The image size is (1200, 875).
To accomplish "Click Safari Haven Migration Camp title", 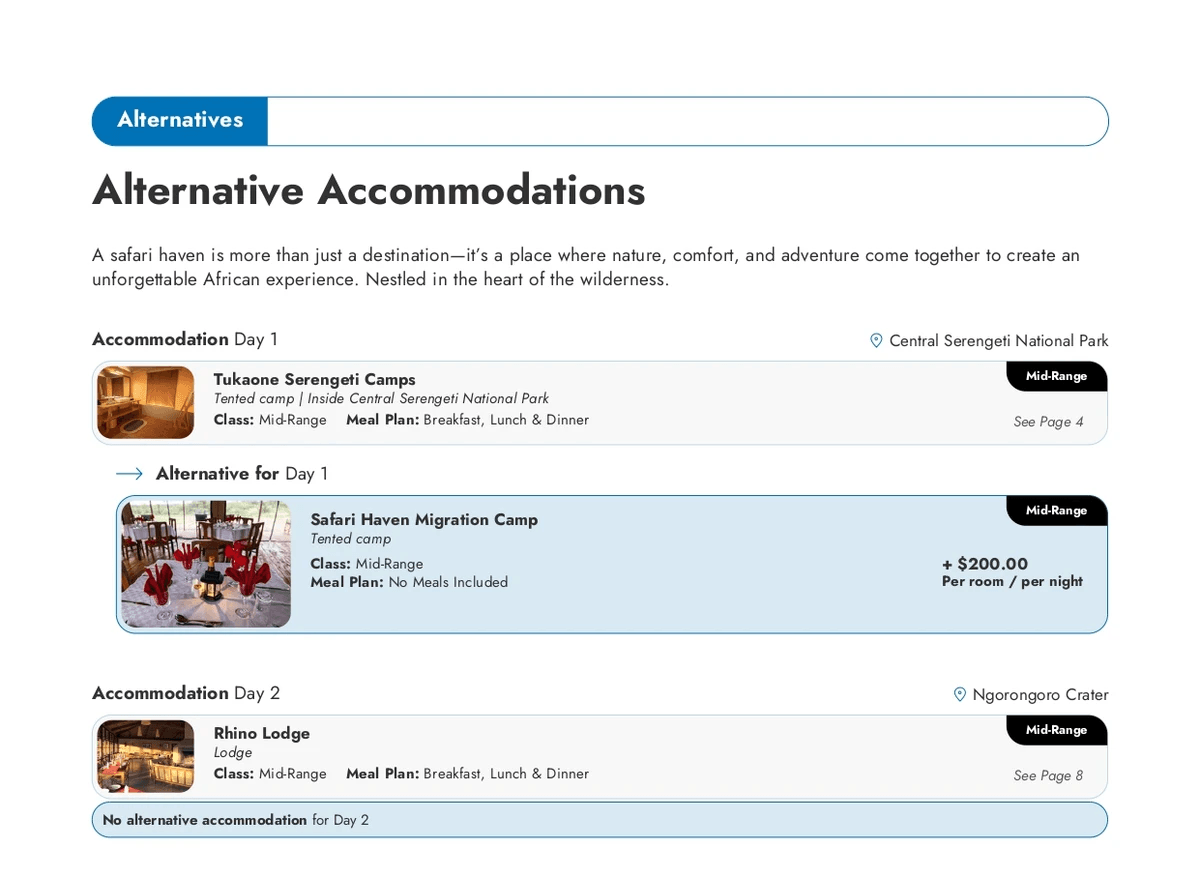I will pos(424,519).
